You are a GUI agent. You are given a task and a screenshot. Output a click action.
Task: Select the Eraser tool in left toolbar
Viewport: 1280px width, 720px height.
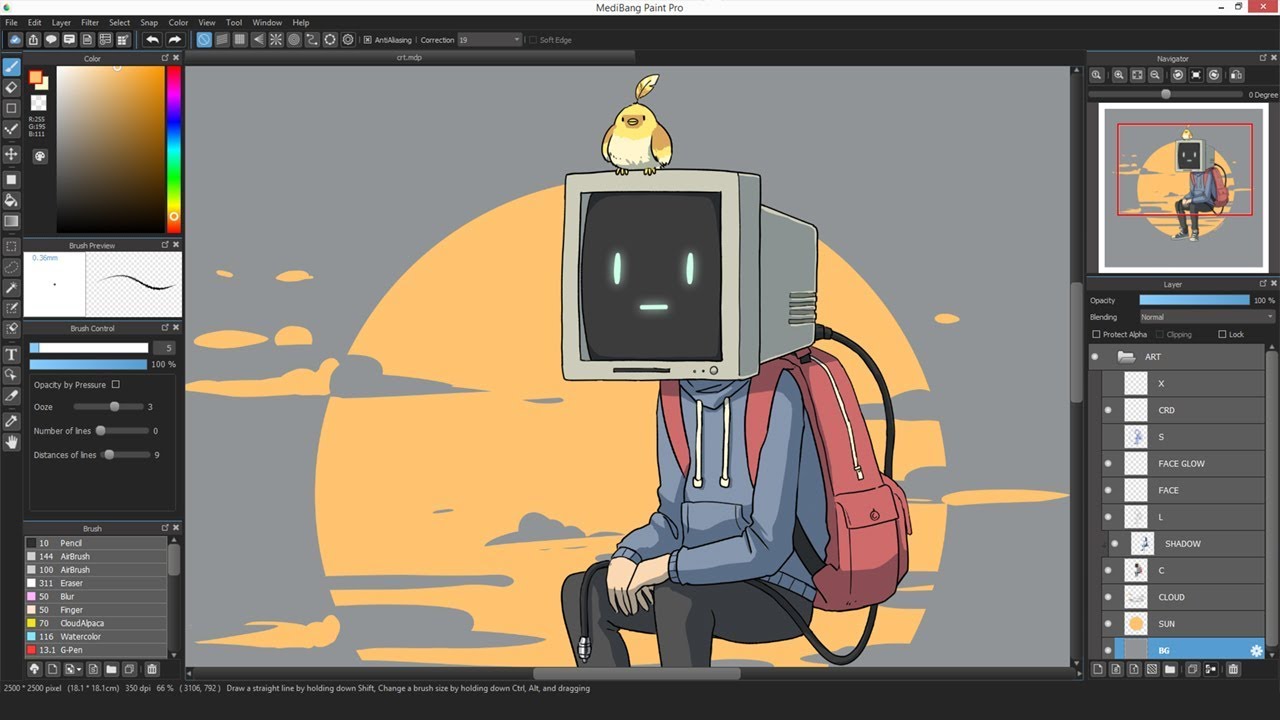(x=12, y=88)
